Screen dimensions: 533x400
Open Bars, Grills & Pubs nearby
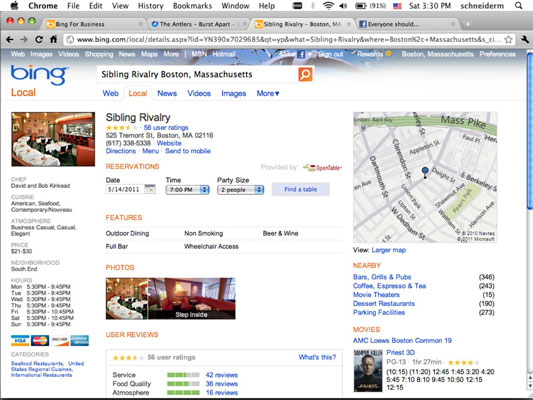click(382, 277)
